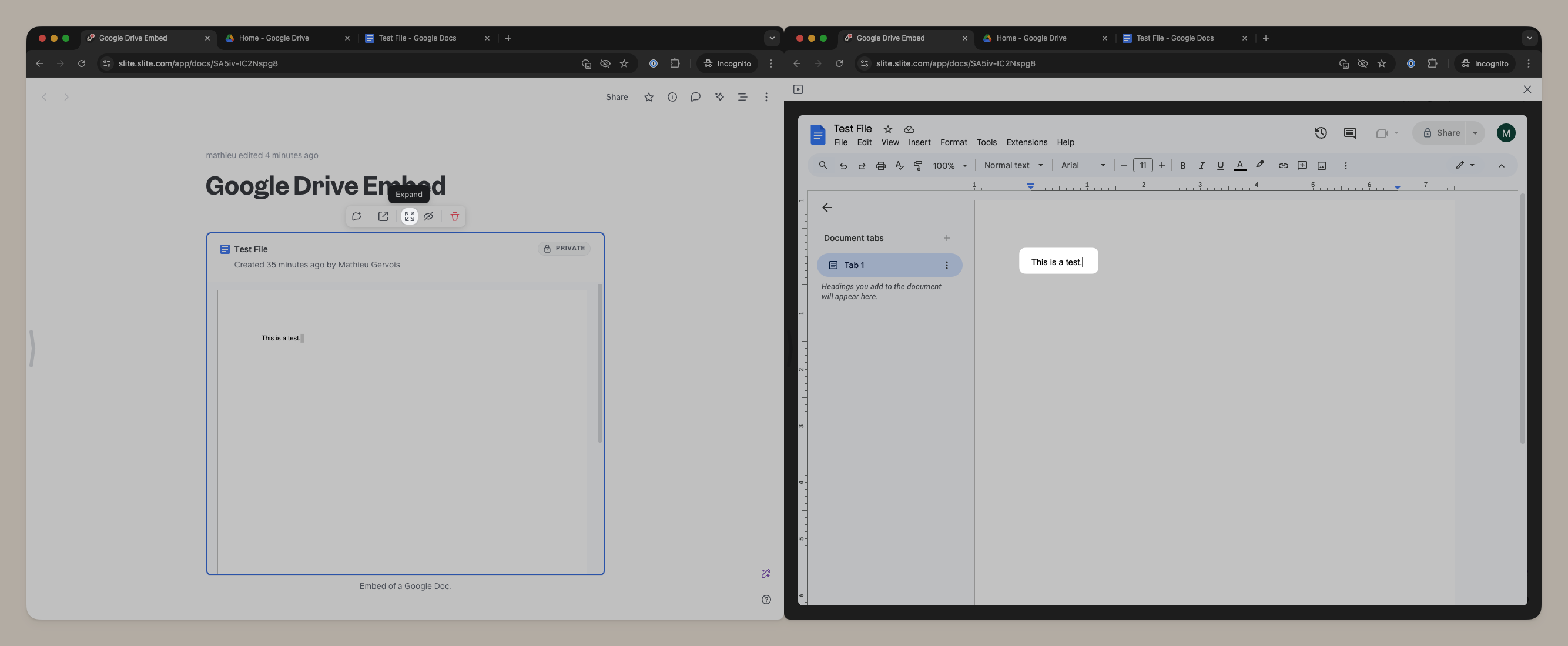This screenshot has width=1568, height=646.
Task: Open the Docs toolbar three-dot overflow
Action: point(1346,166)
